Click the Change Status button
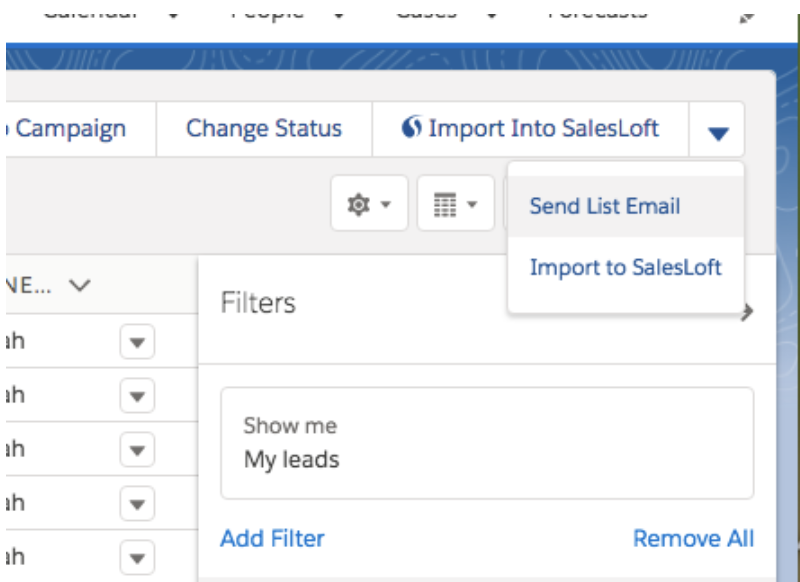This screenshot has width=800, height=582. click(x=264, y=129)
